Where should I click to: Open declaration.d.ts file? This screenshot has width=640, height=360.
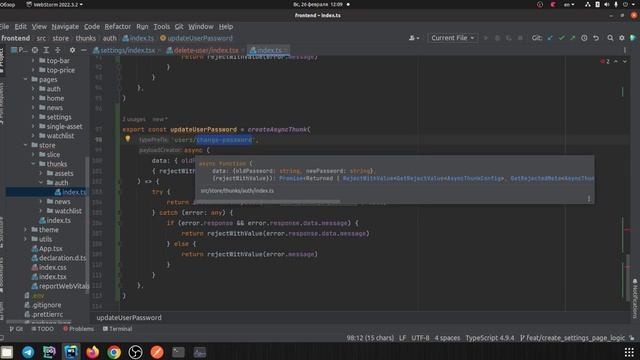pos(59,258)
